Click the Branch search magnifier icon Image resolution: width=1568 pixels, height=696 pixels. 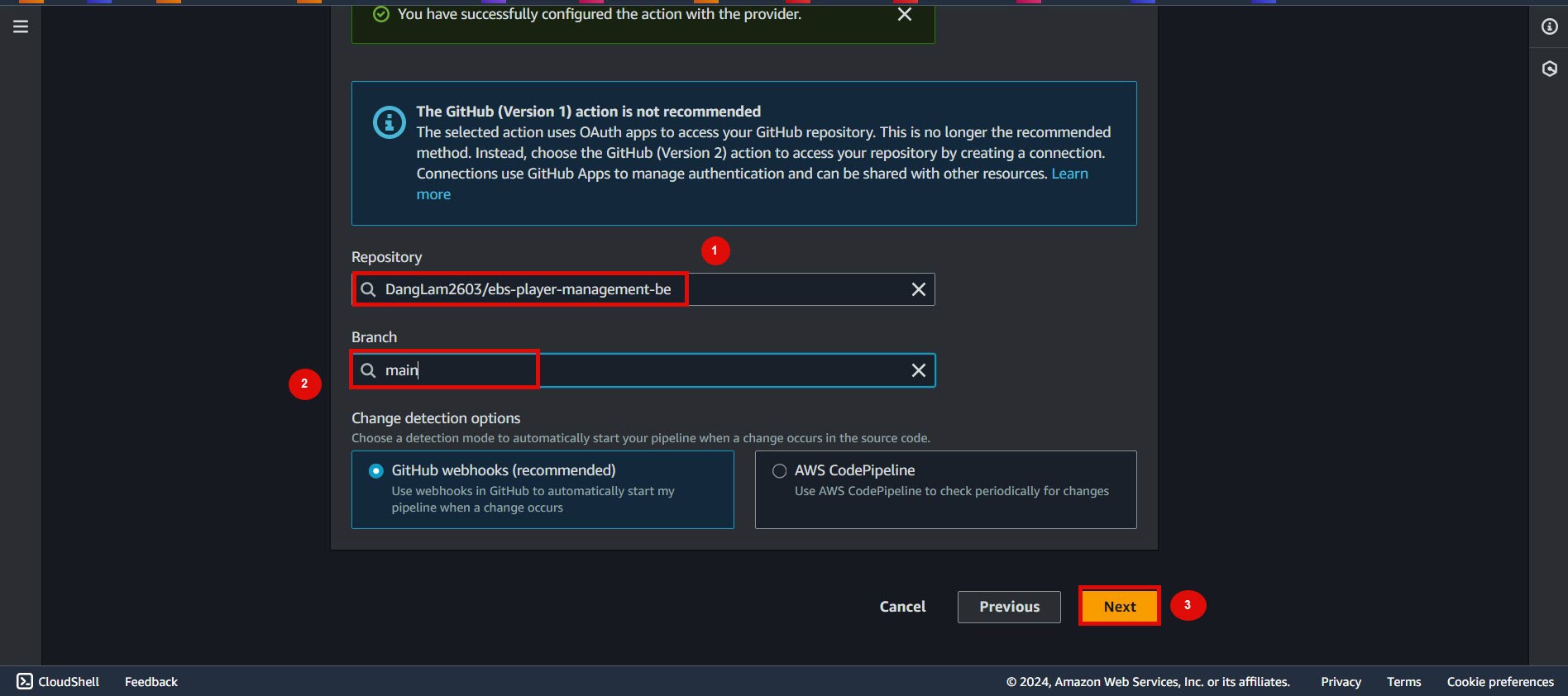(369, 370)
